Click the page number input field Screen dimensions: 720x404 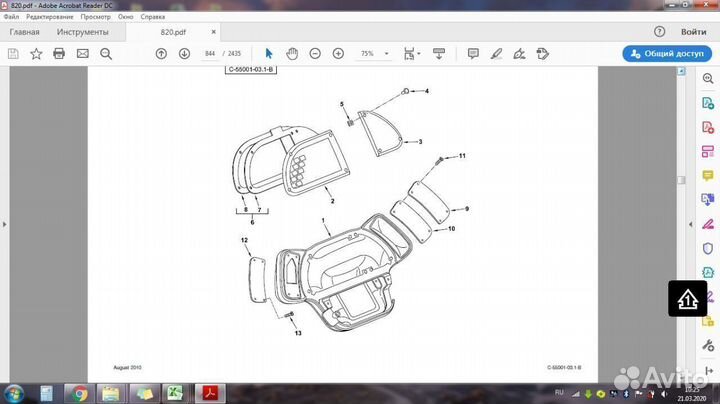pos(210,53)
